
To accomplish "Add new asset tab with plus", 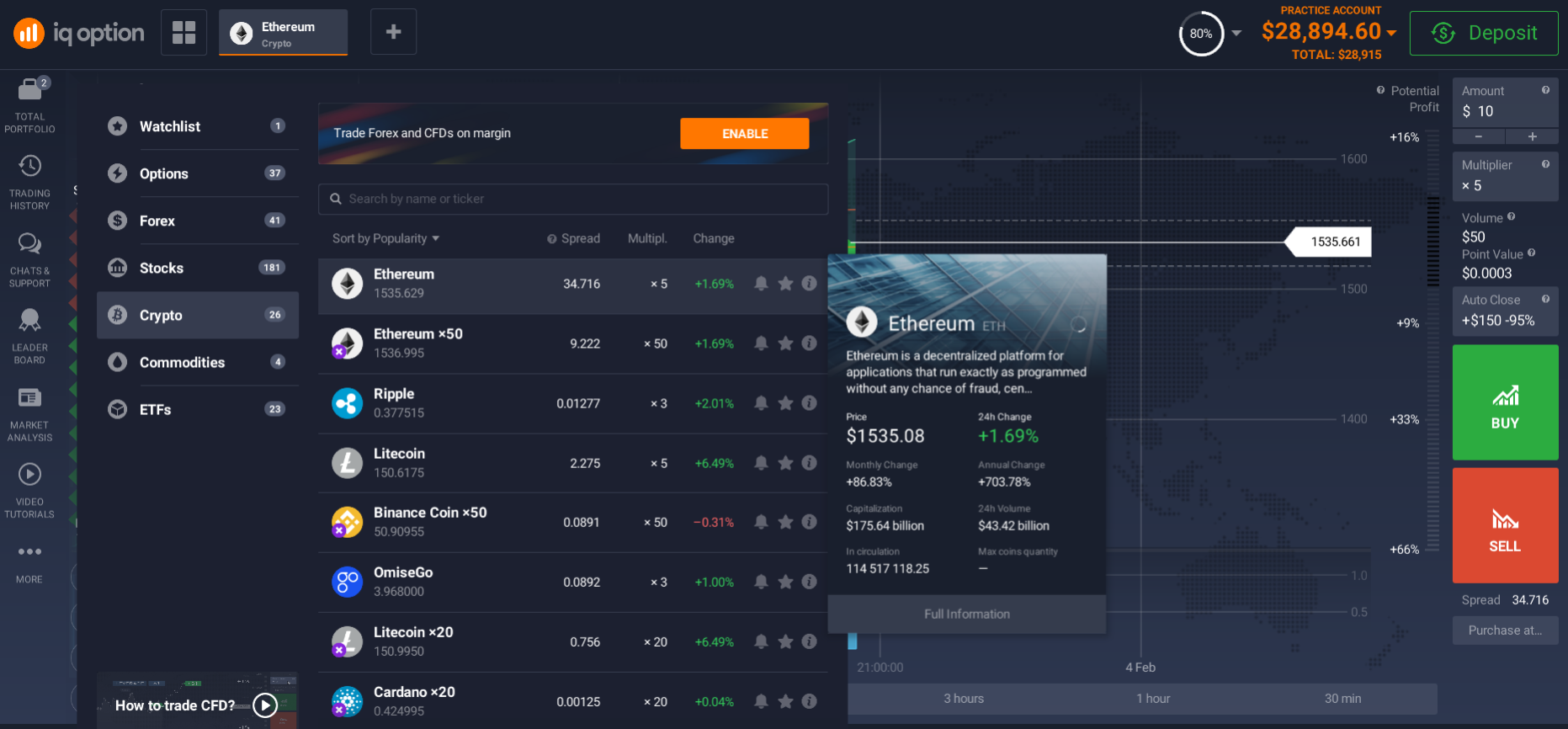I will click(393, 32).
